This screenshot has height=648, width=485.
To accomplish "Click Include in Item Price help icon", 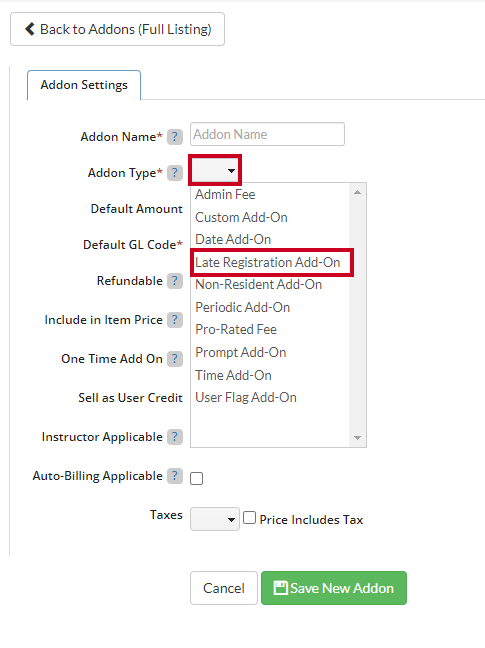I will (175, 320).
